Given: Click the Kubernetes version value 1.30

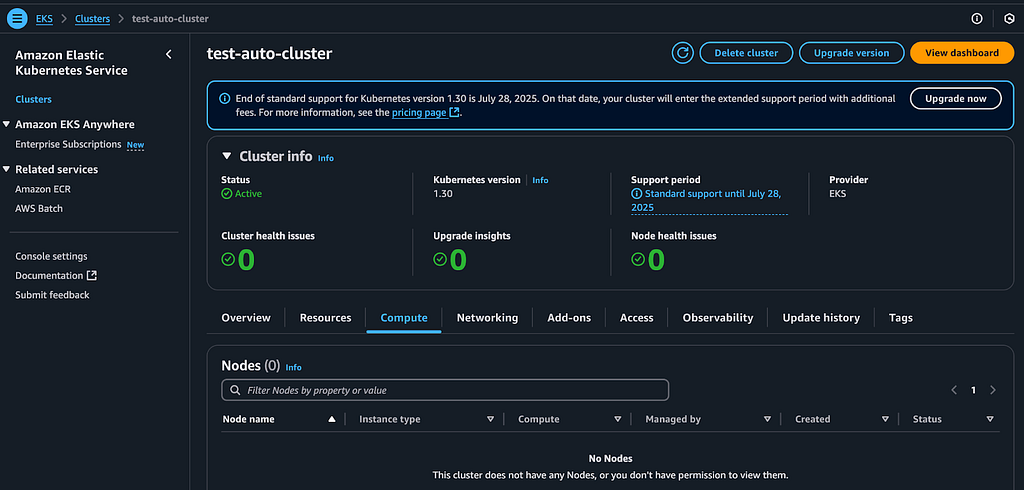Looking at the screenshot, I should click(443, 193).
